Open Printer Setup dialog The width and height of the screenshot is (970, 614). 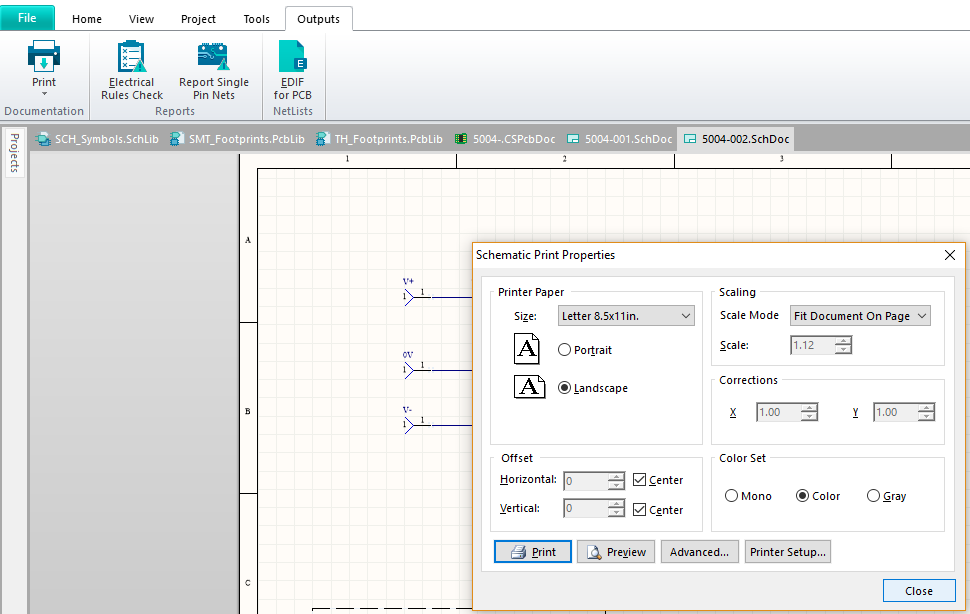787,552
